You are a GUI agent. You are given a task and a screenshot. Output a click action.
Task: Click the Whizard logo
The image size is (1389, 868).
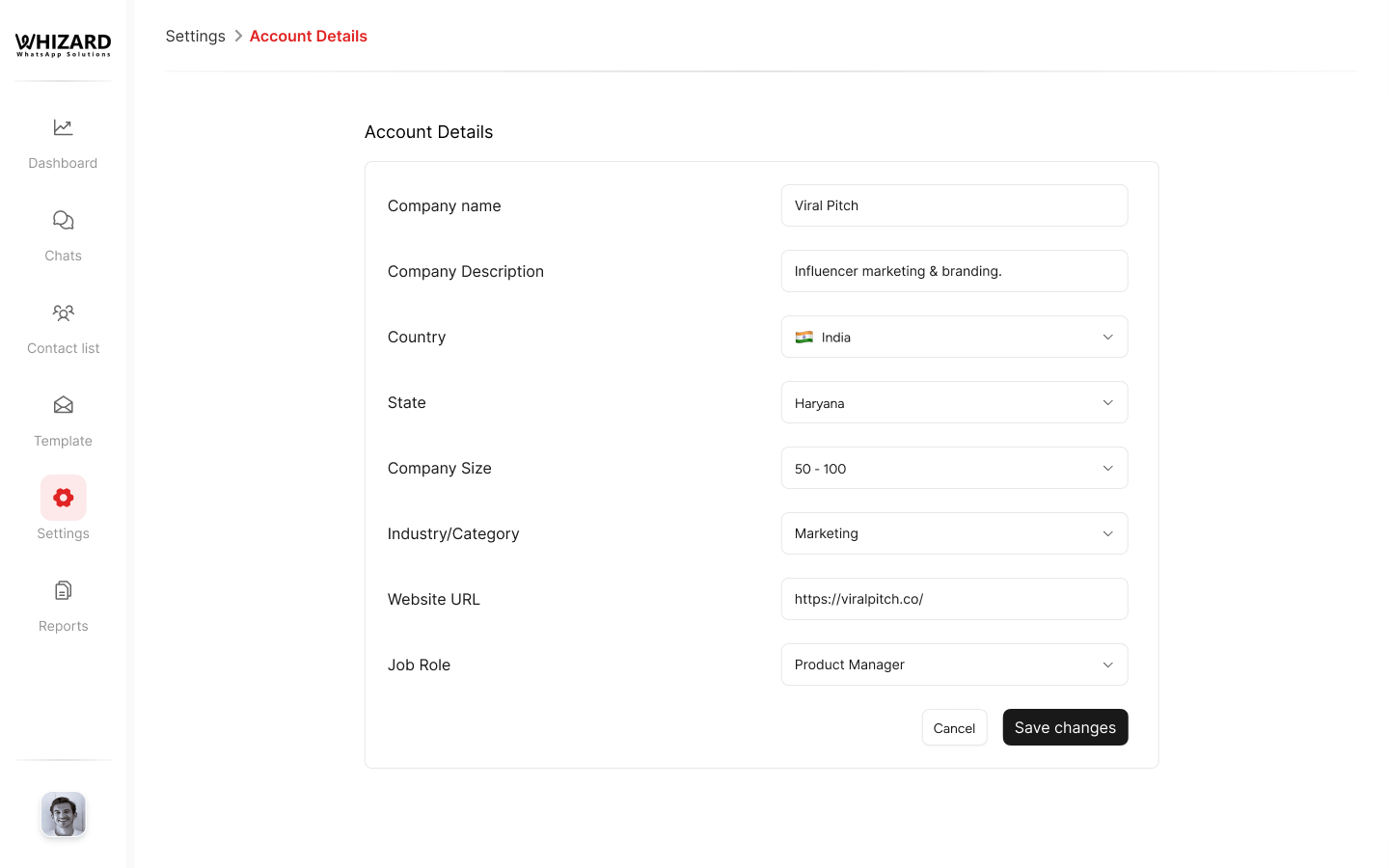tap(63, 44)
